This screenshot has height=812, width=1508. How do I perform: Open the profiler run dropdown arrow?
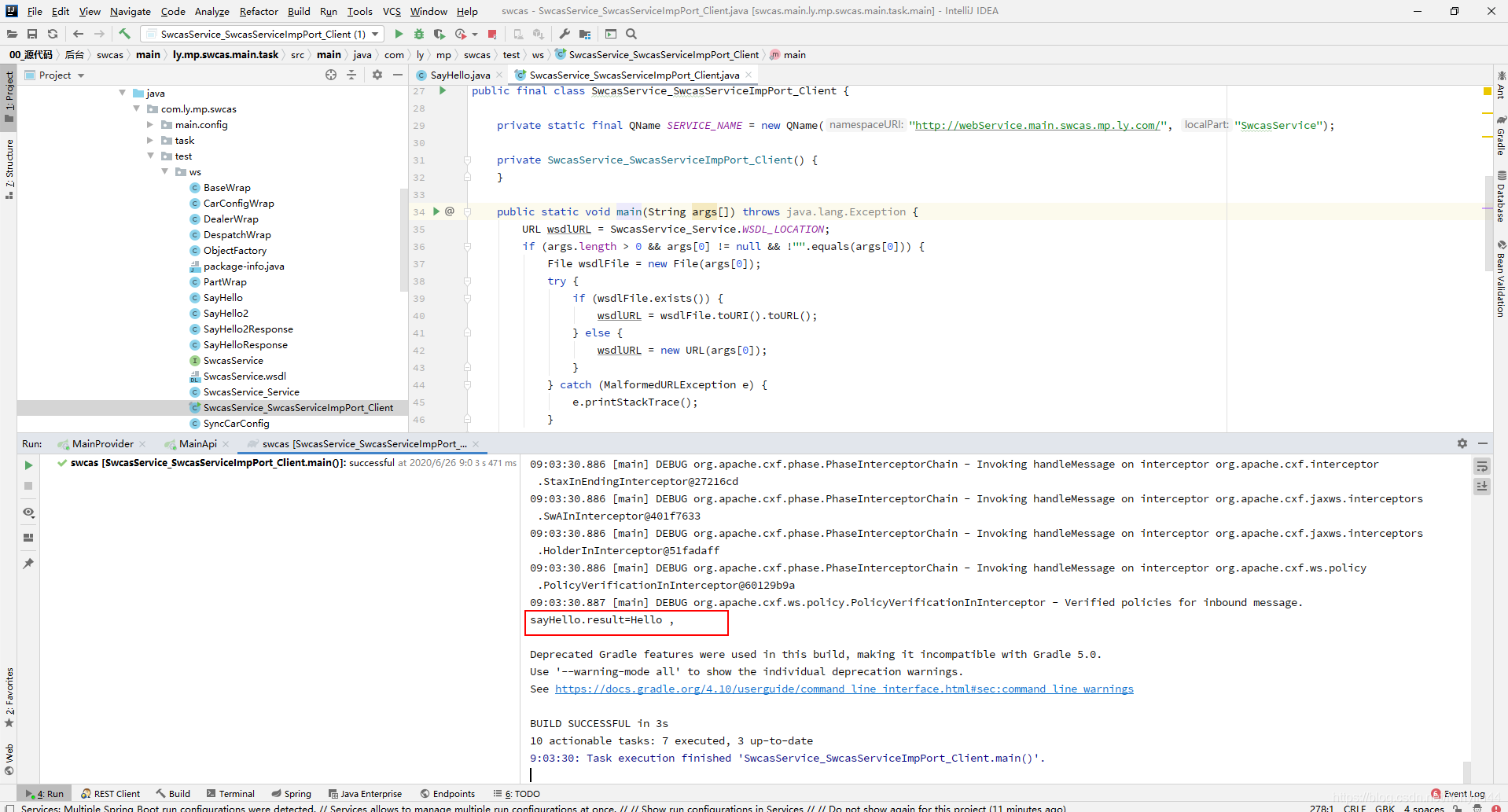pyautogui.click(x=475, y=34)
